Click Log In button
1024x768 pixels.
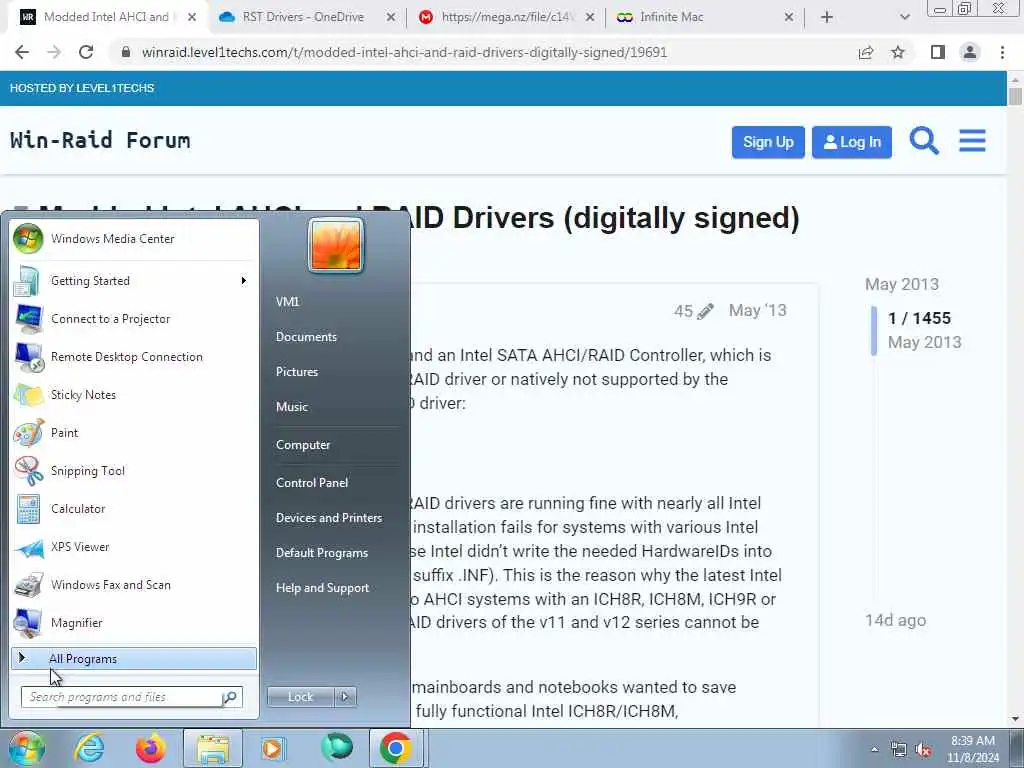[x=852, y=142]
